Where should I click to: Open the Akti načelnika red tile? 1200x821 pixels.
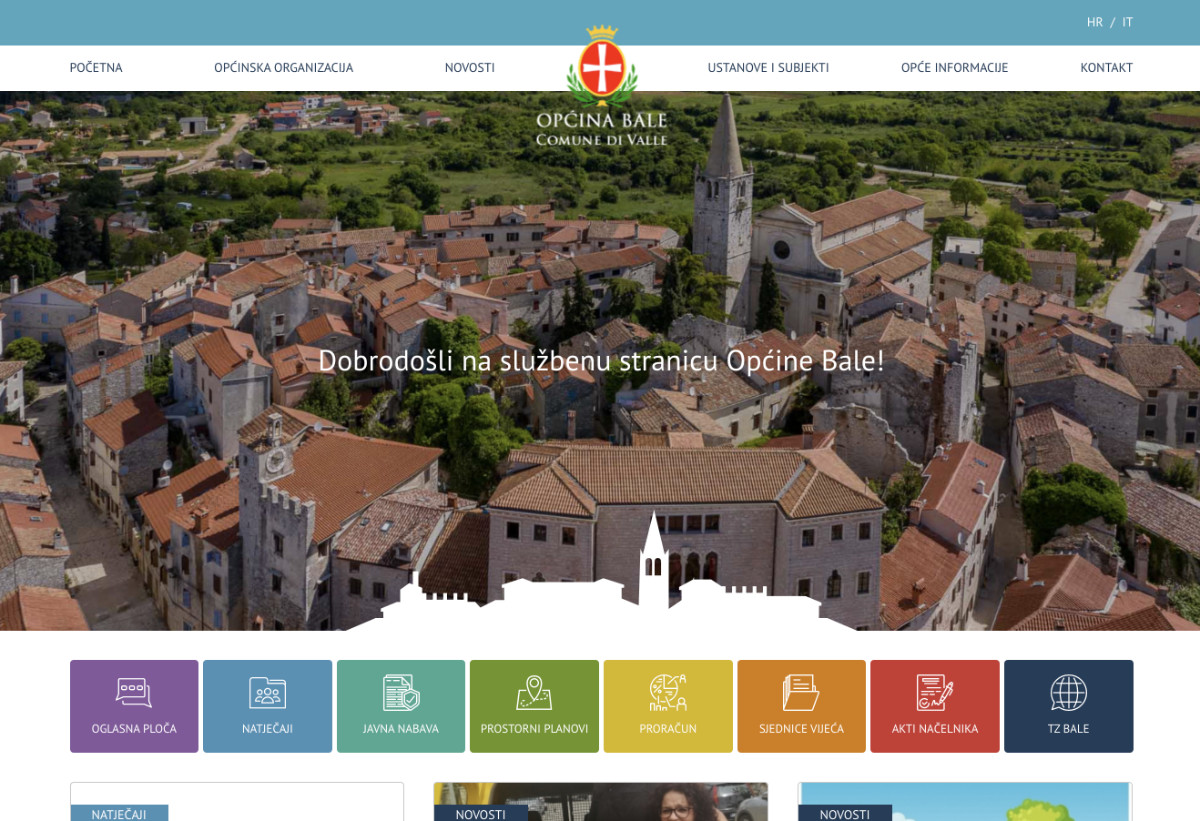(935, 706)
